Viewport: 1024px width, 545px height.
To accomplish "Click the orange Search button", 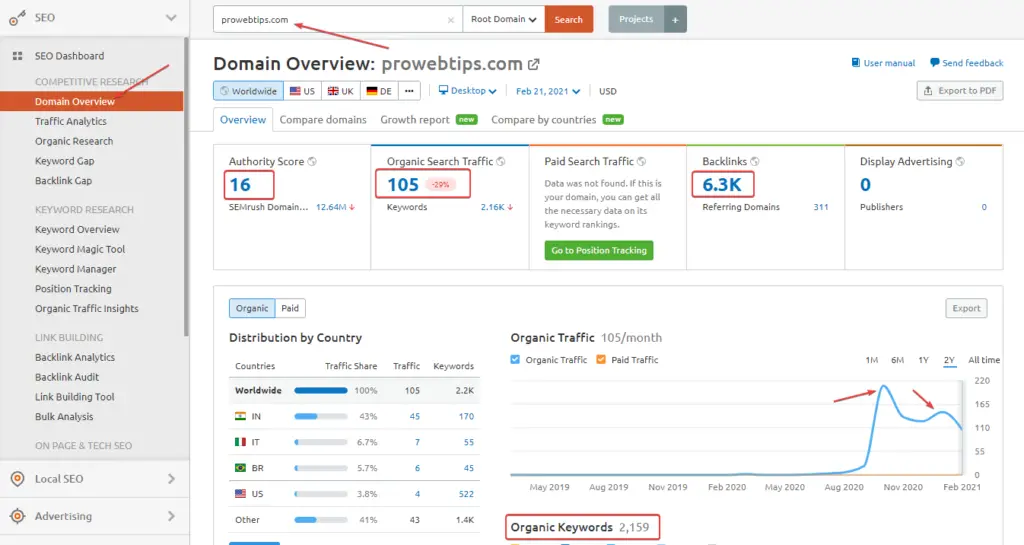I will [568, 20].
